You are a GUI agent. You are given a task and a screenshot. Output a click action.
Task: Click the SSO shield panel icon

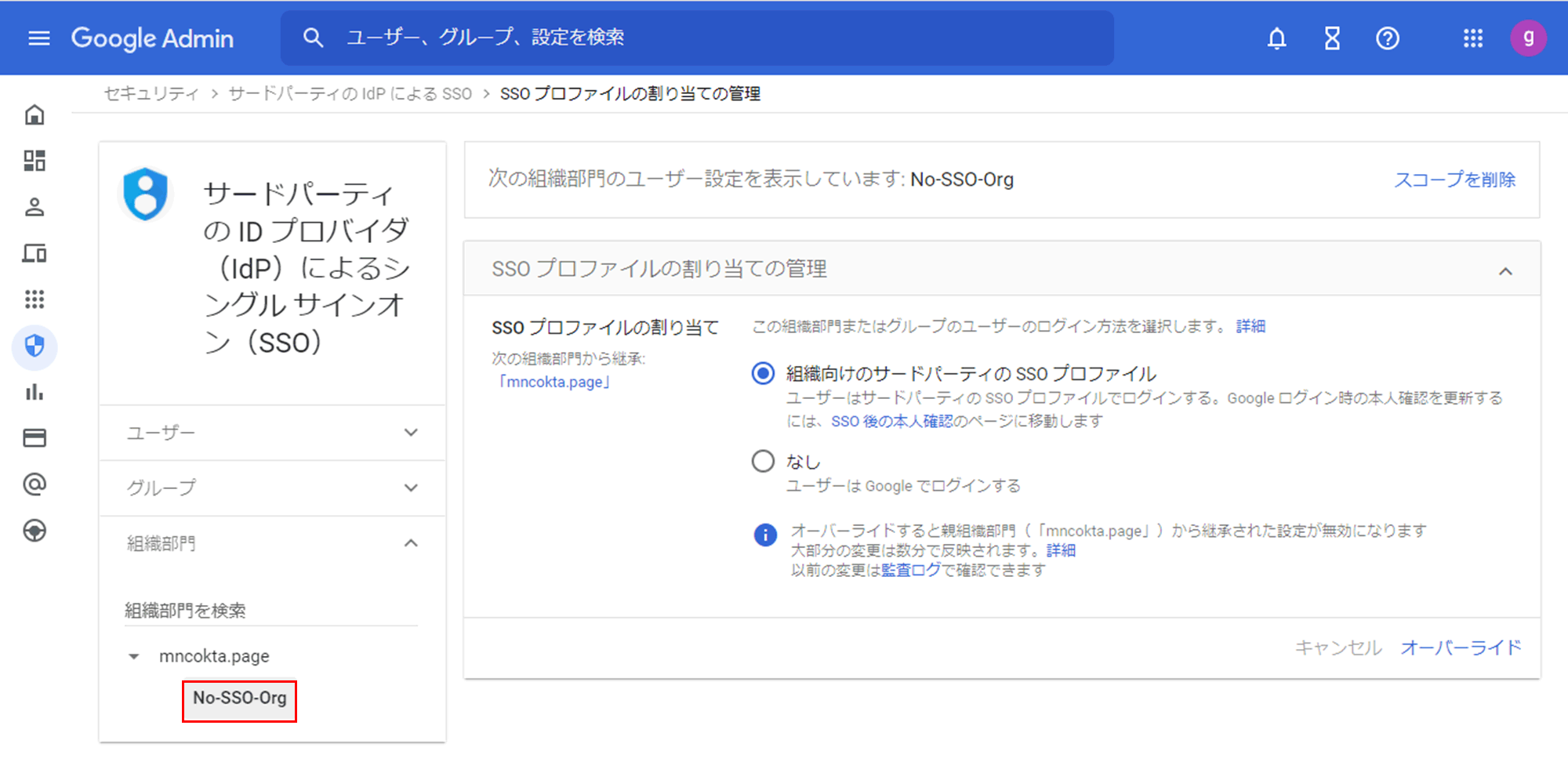coord(146,193)
